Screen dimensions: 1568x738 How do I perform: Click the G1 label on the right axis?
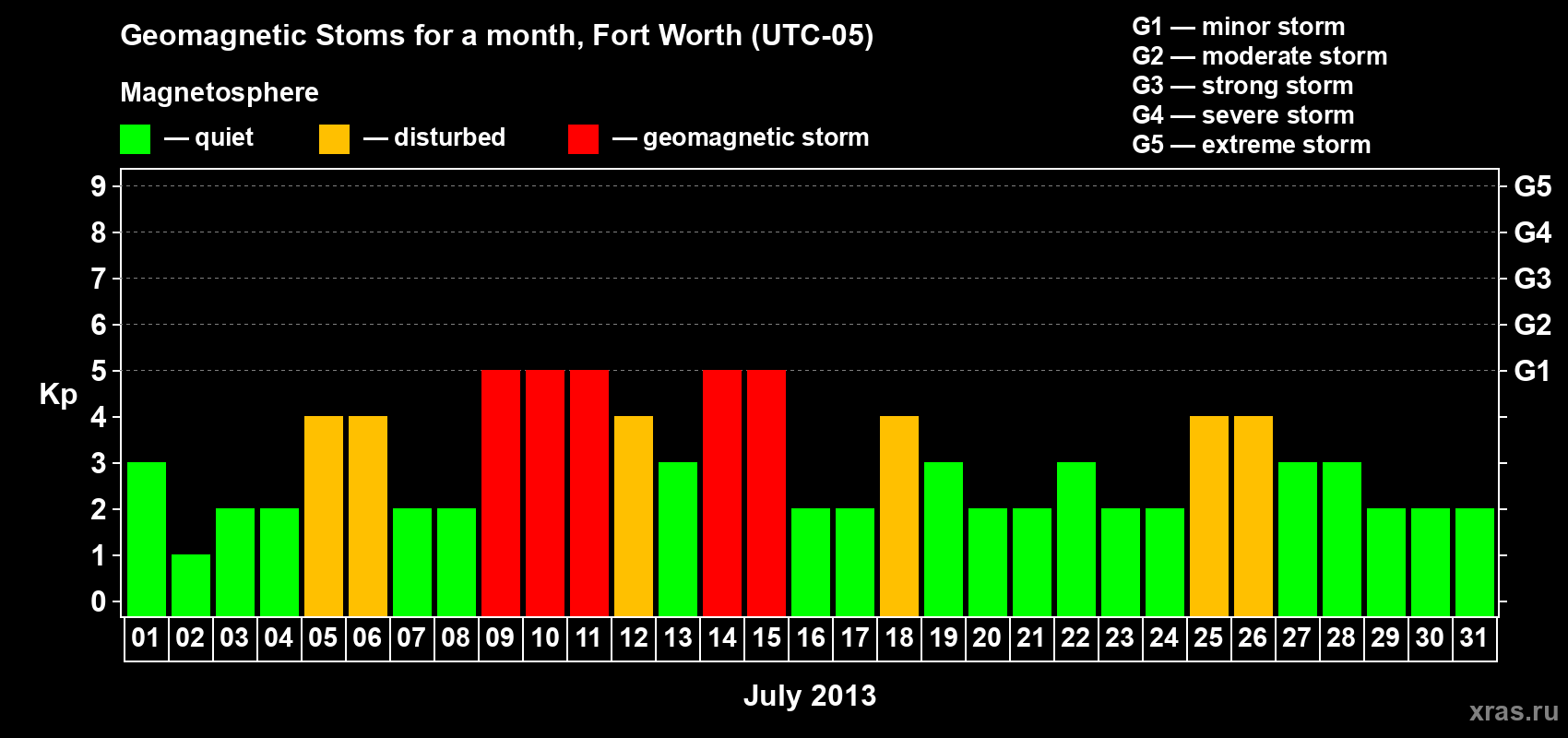coord(1533,371)
